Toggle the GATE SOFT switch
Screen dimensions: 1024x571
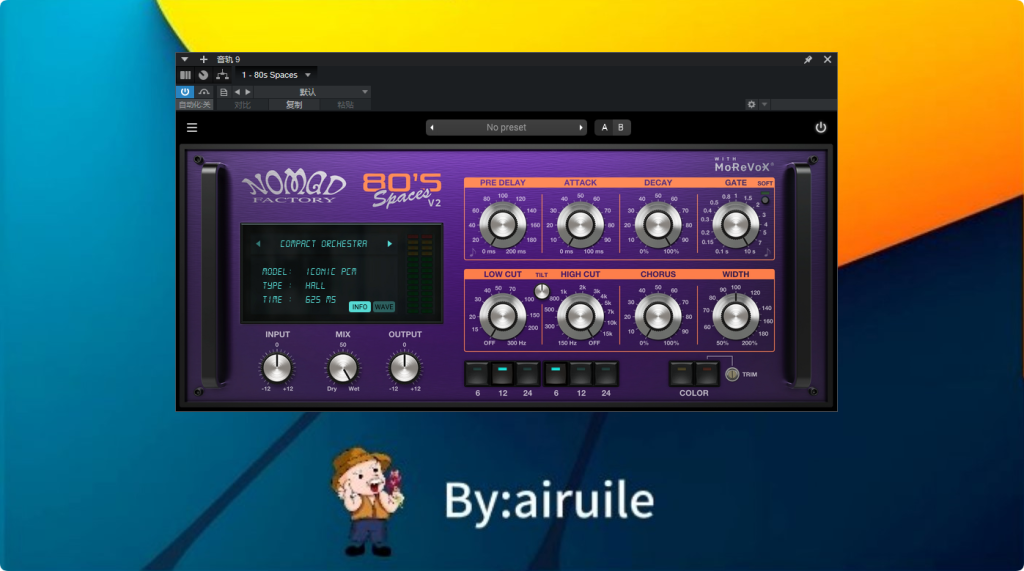click(x=765, y=199)
